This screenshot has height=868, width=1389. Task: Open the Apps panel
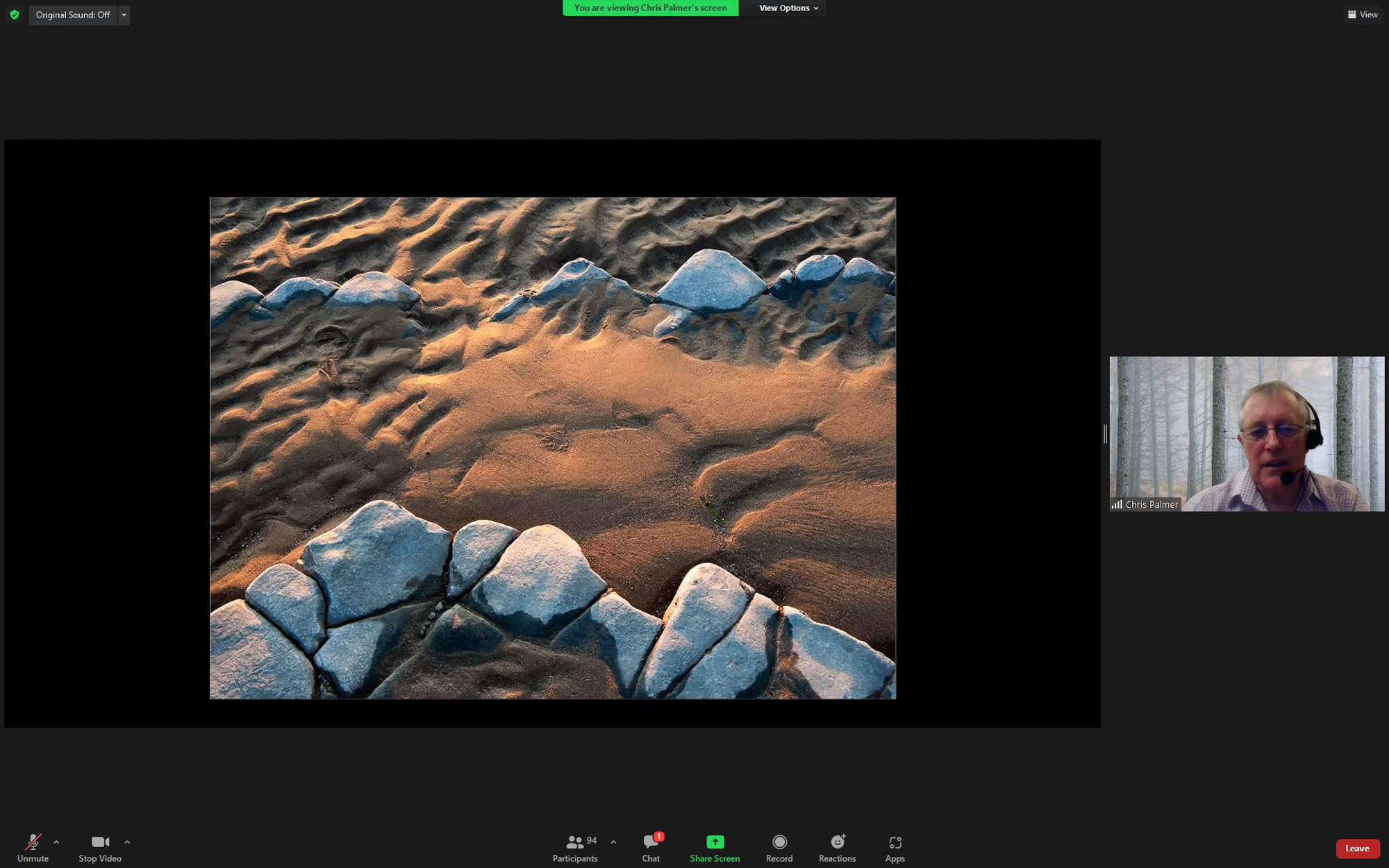pyautogui.click(x=895, y=848)
